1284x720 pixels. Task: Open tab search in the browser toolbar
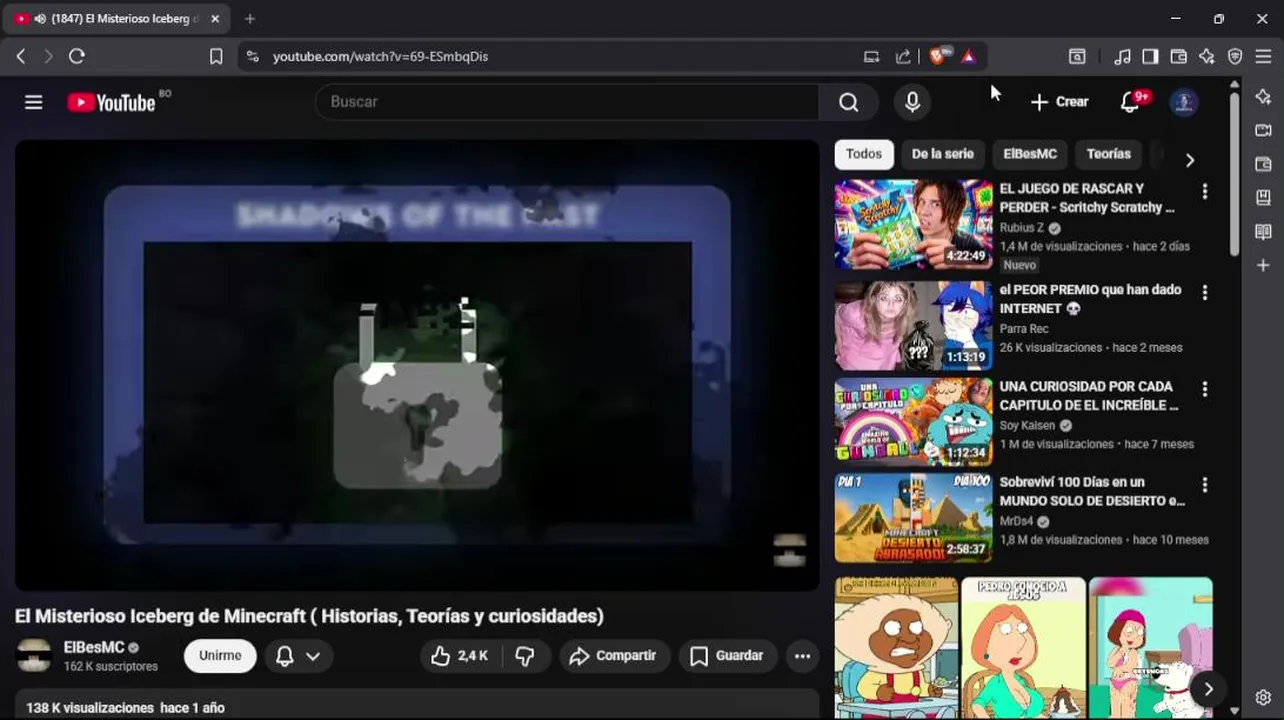coord(1077,57)
